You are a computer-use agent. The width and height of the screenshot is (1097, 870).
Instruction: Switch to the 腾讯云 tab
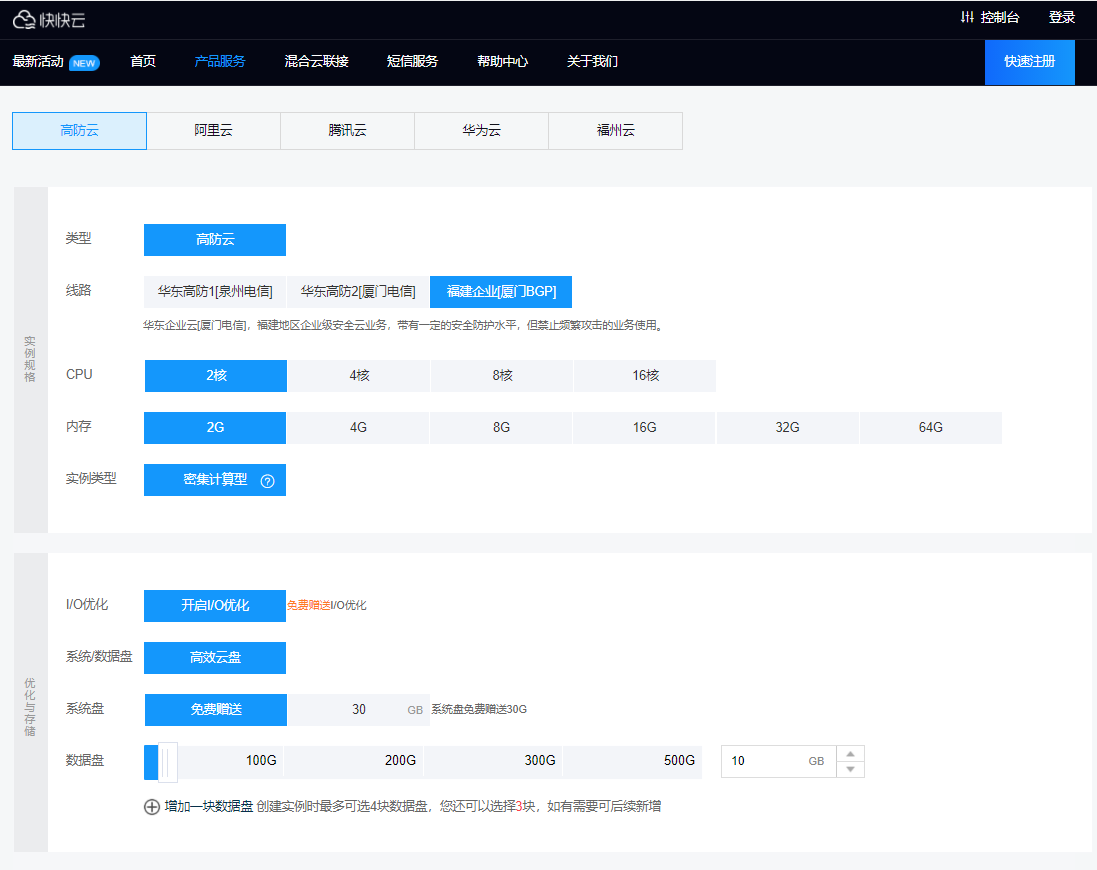pos(347,131)
